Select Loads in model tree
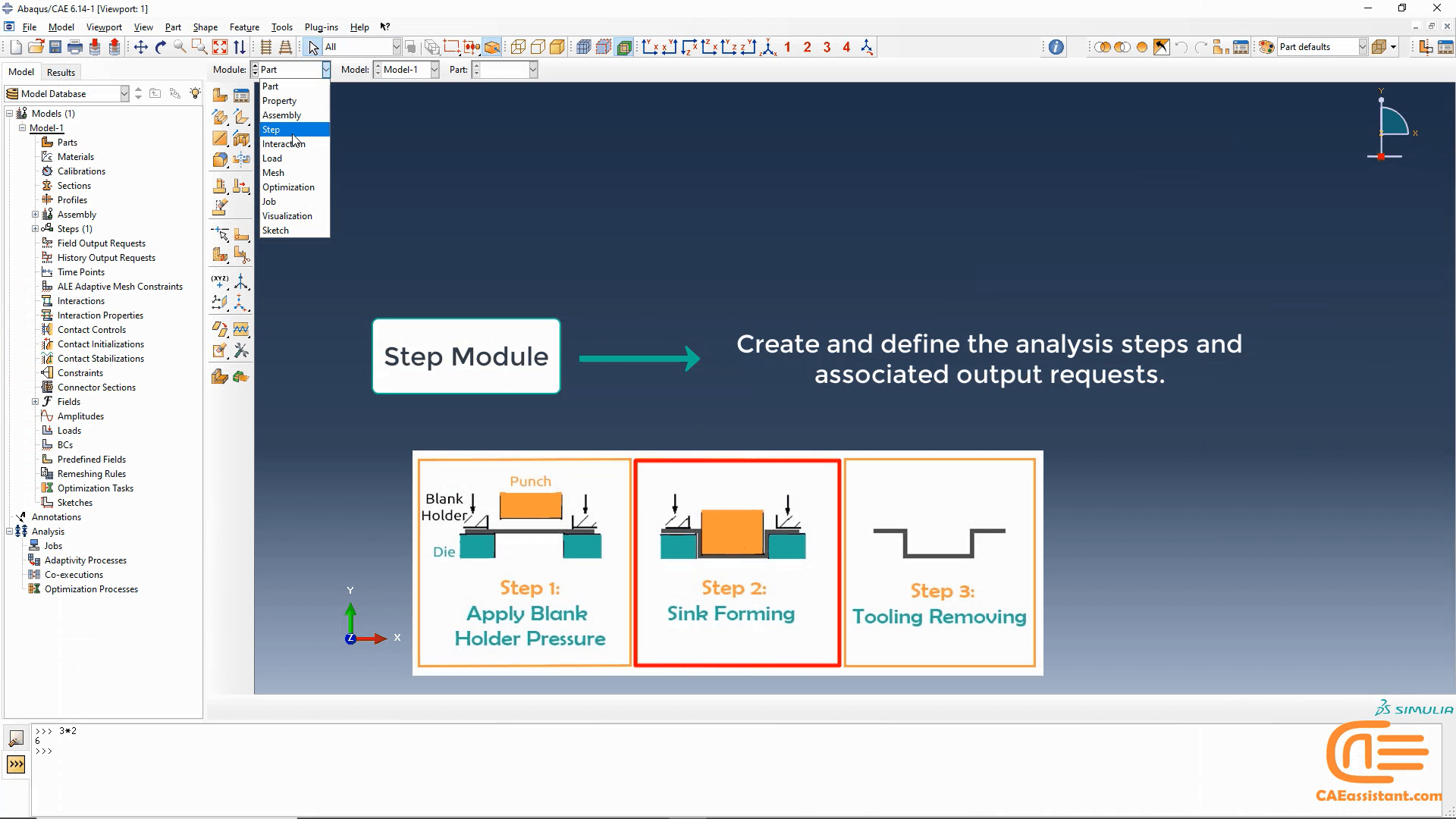 69,431
